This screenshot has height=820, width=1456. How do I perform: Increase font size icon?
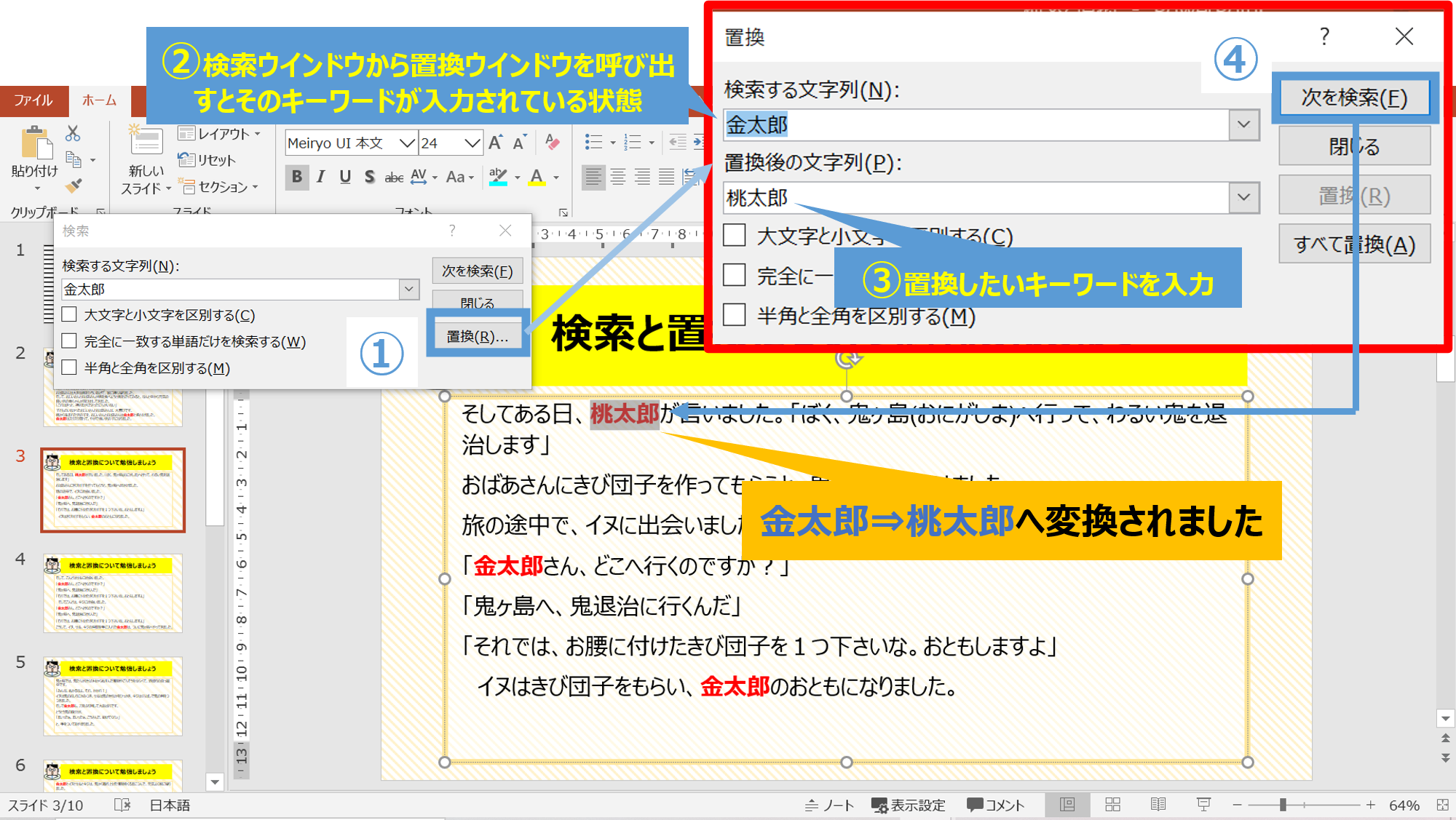click(x=496, y=143)
